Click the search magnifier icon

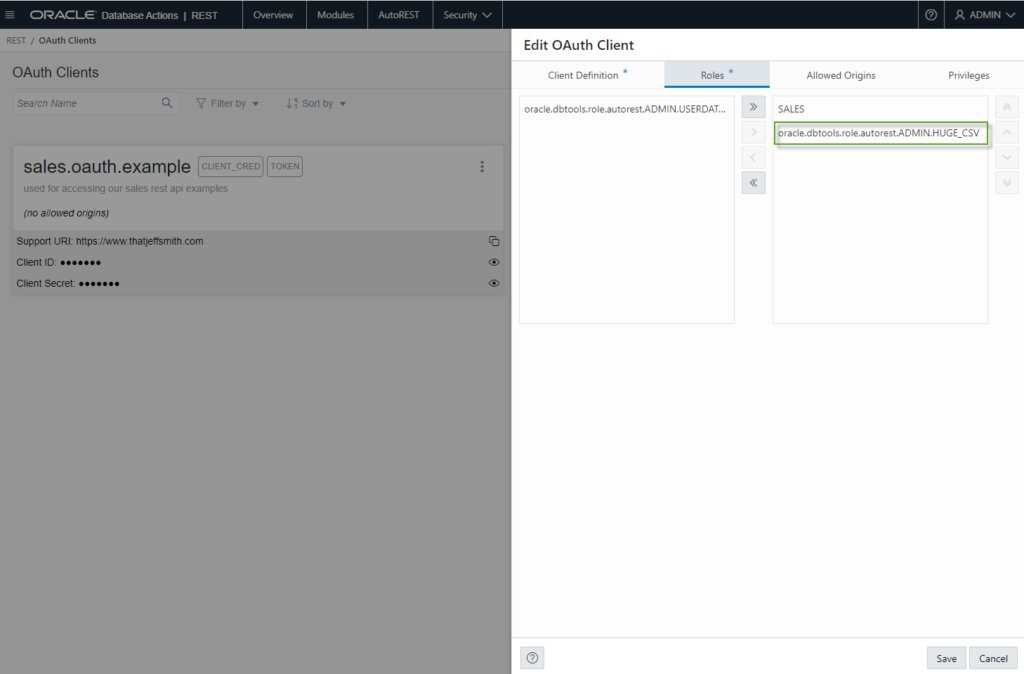pyautogui.click(x=167, y=103)
